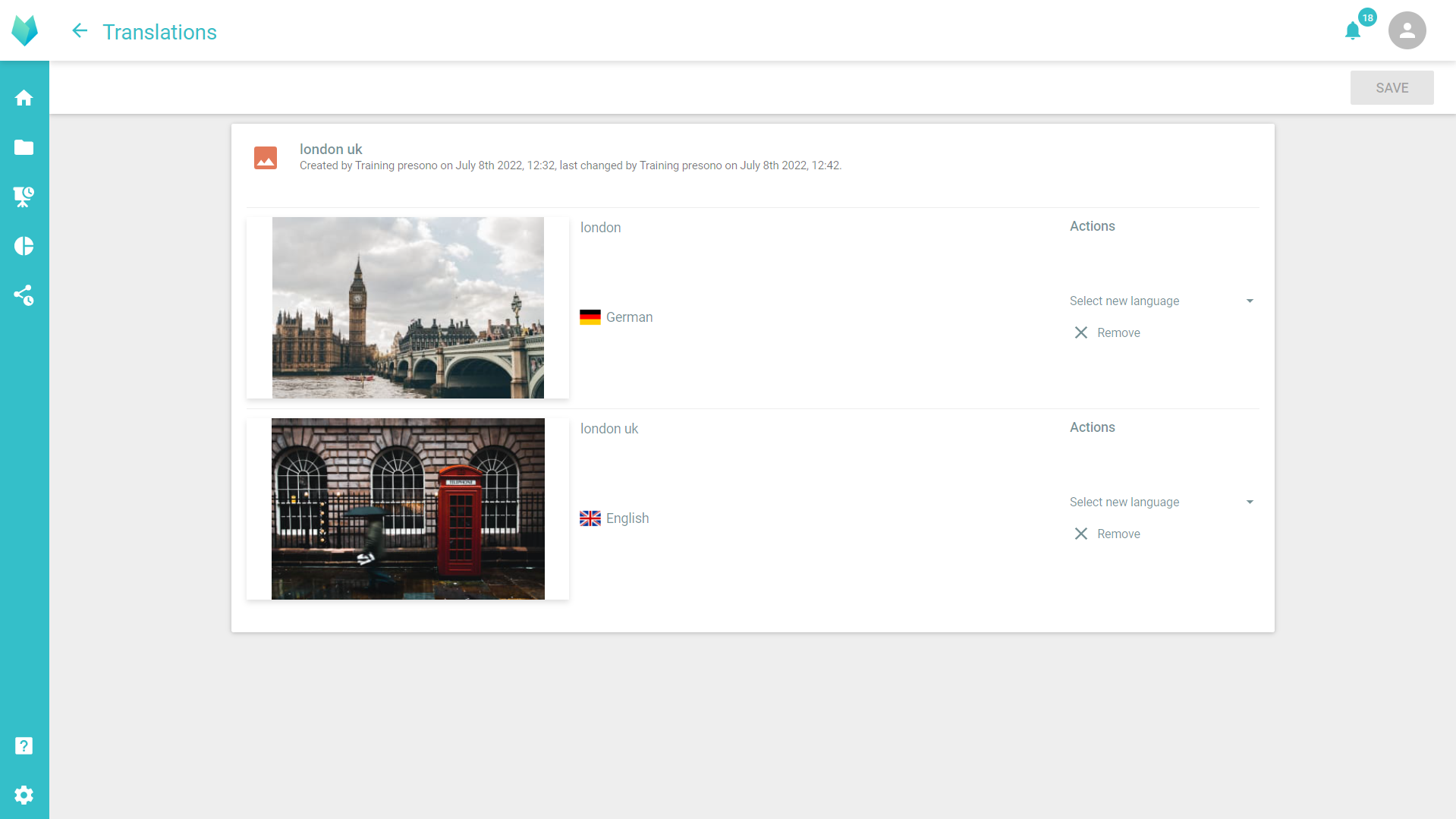Remove the German translation
The image size is (1456, 819).
coord(1108,332)
